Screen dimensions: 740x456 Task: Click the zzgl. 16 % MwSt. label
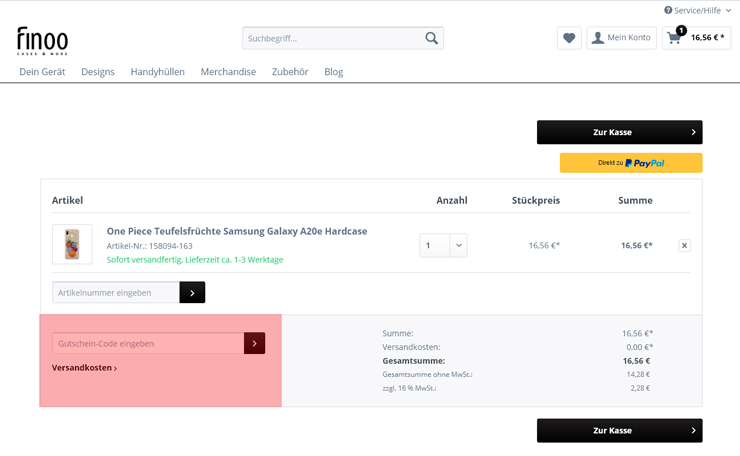409,388
